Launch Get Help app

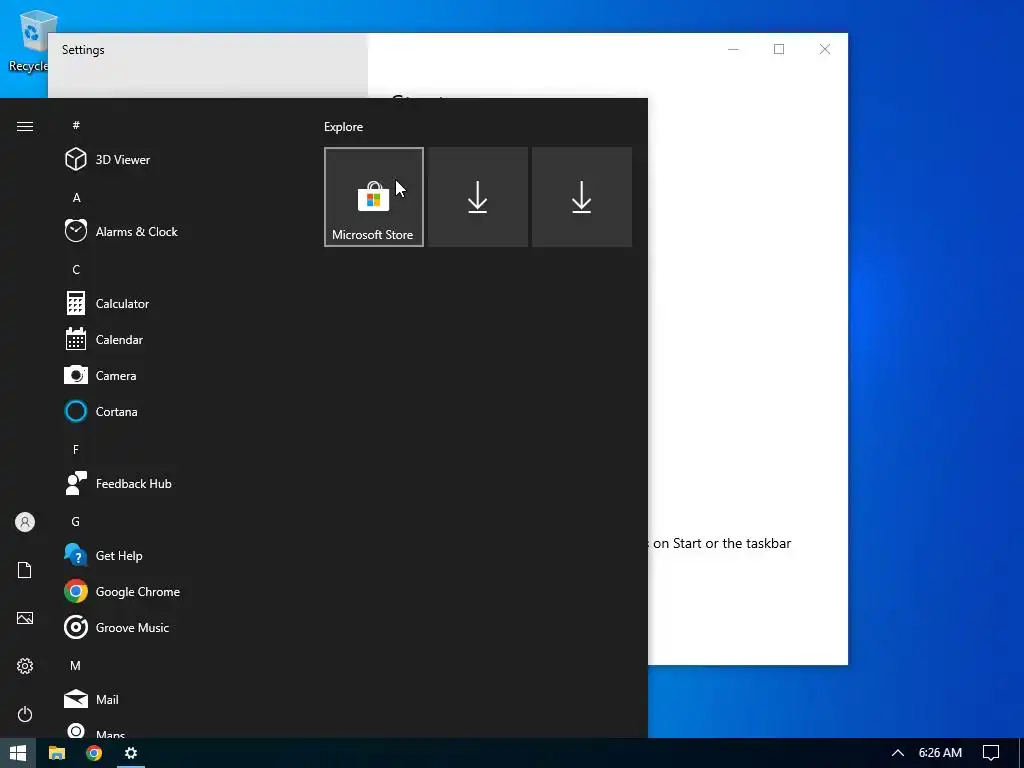pos(176,556)
